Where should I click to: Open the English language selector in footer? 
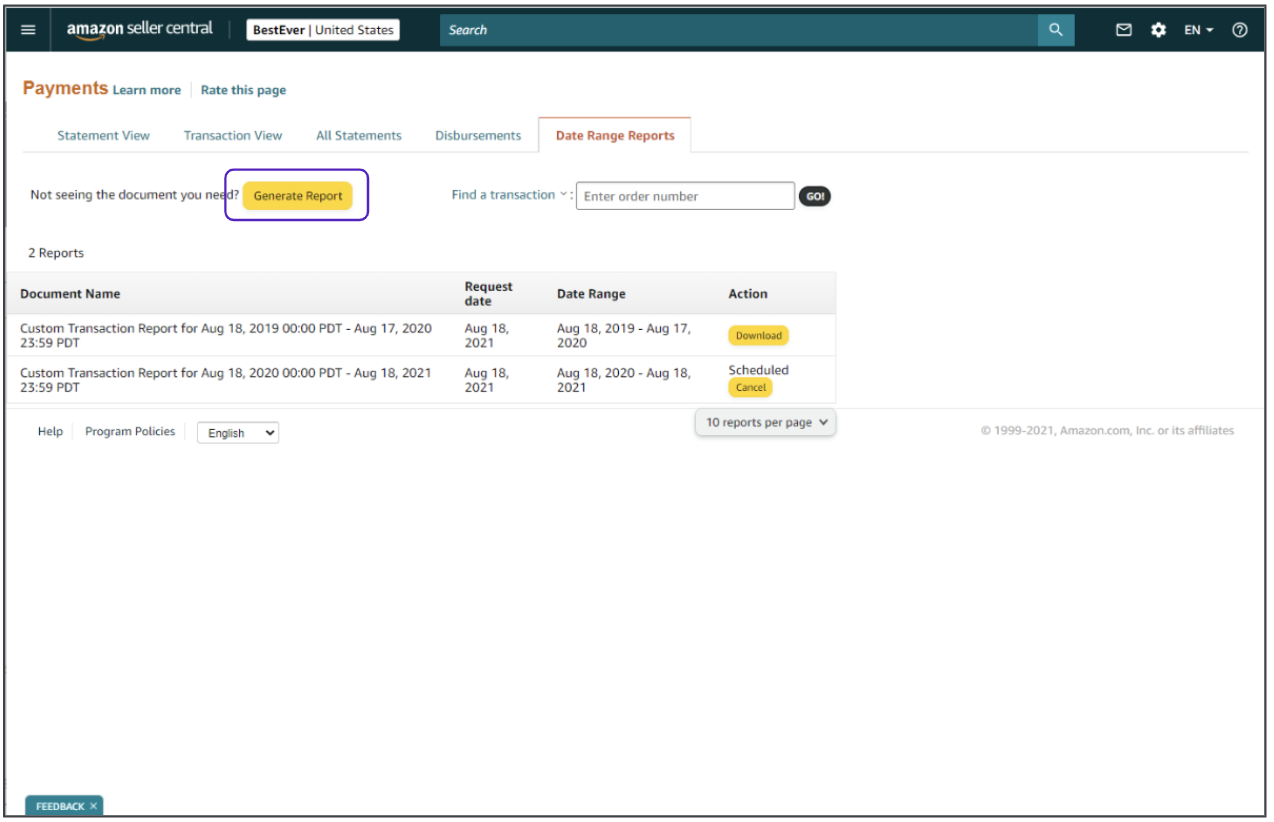coord(238,433)
